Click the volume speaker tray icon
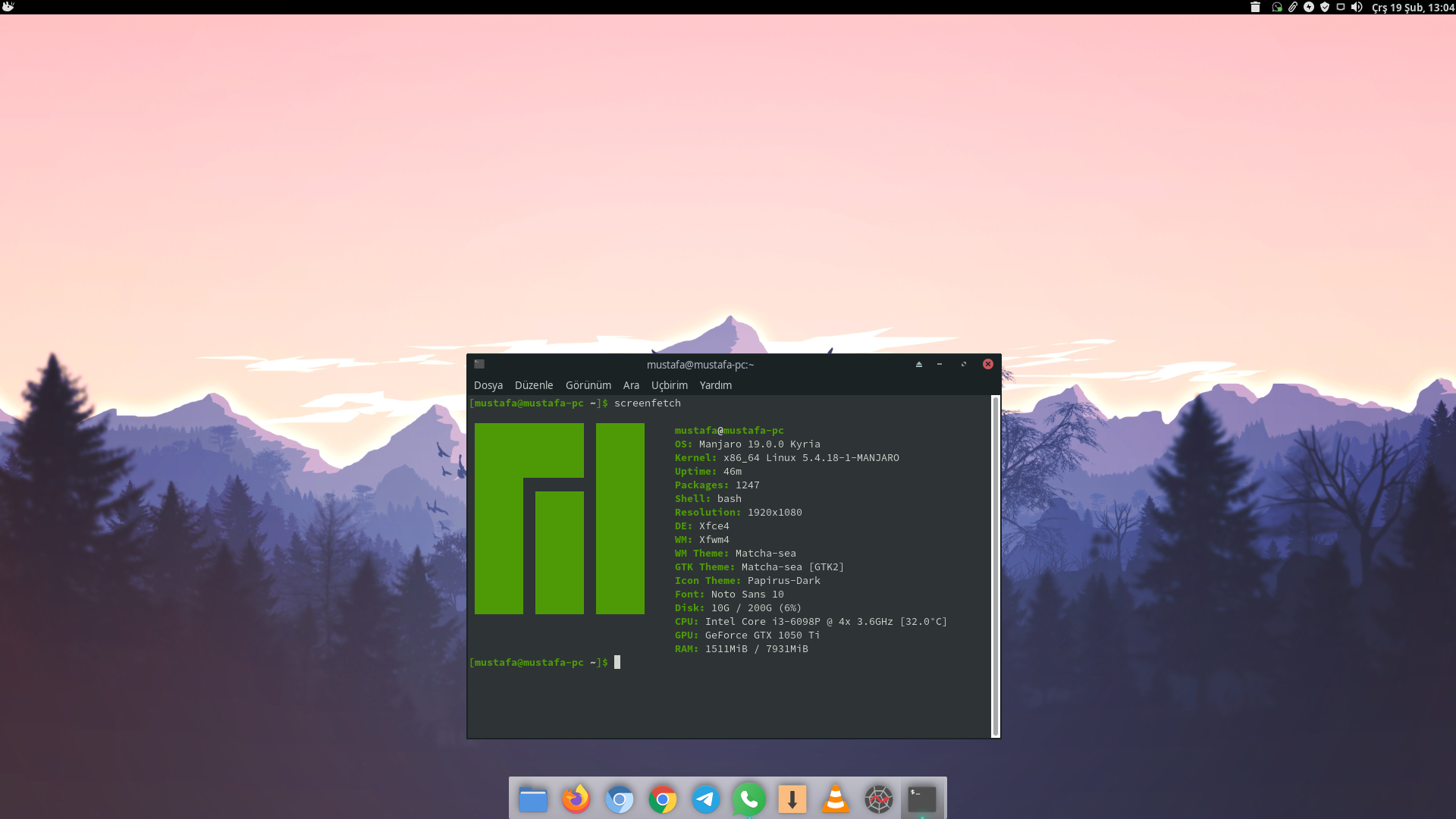This screenshot has height=819, width=1456. tap(1357, 7)
